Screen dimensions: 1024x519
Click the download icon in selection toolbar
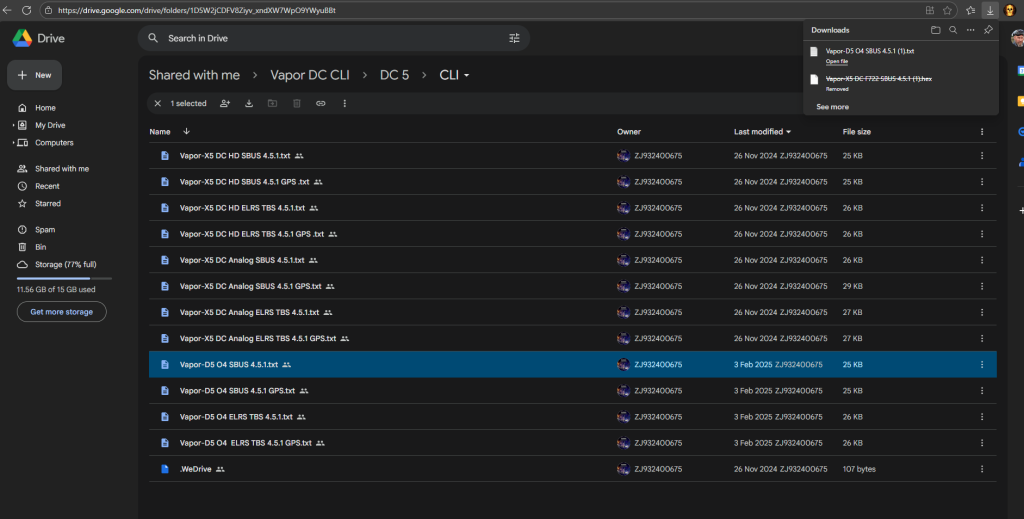click(x=249, y=103)
